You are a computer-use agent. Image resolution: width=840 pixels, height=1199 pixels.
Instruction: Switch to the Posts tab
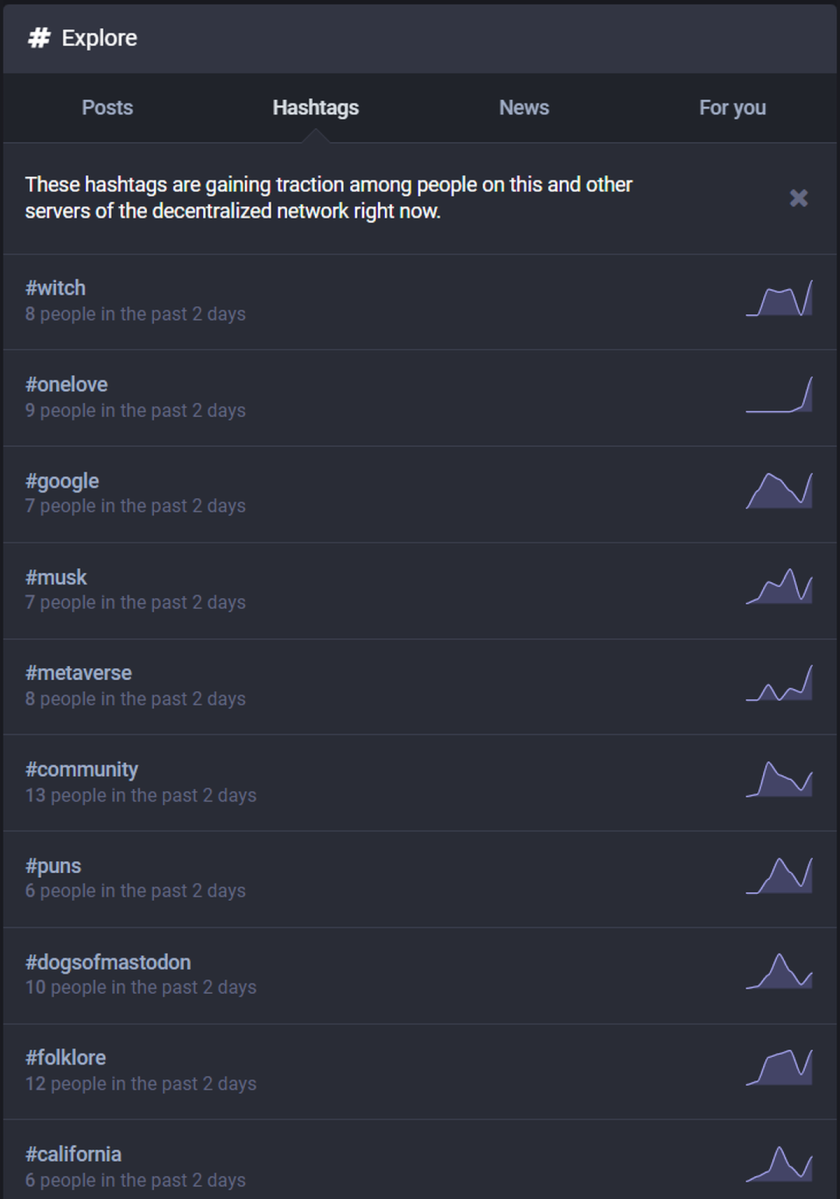point(107,108)
